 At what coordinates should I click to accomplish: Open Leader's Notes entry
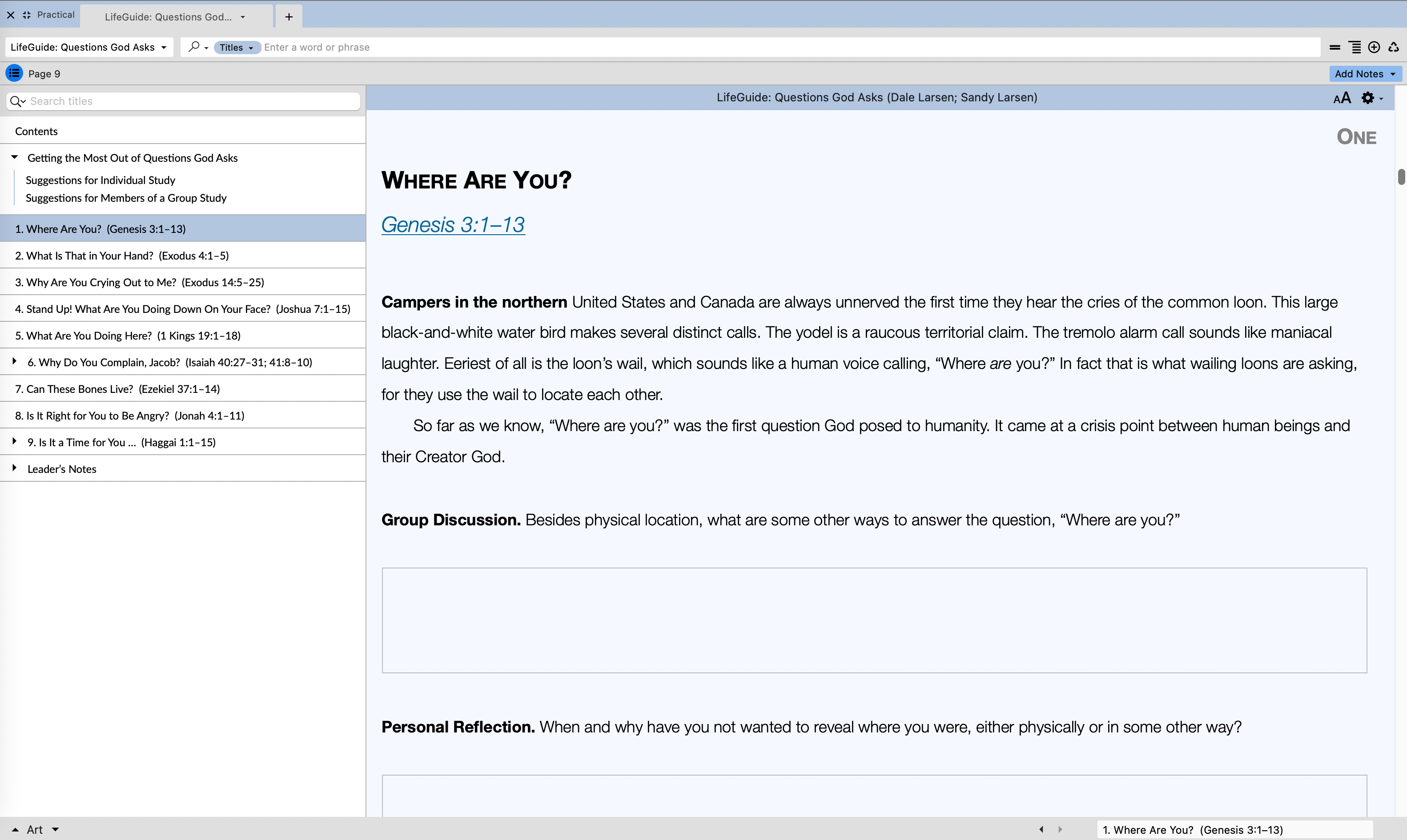62,469
